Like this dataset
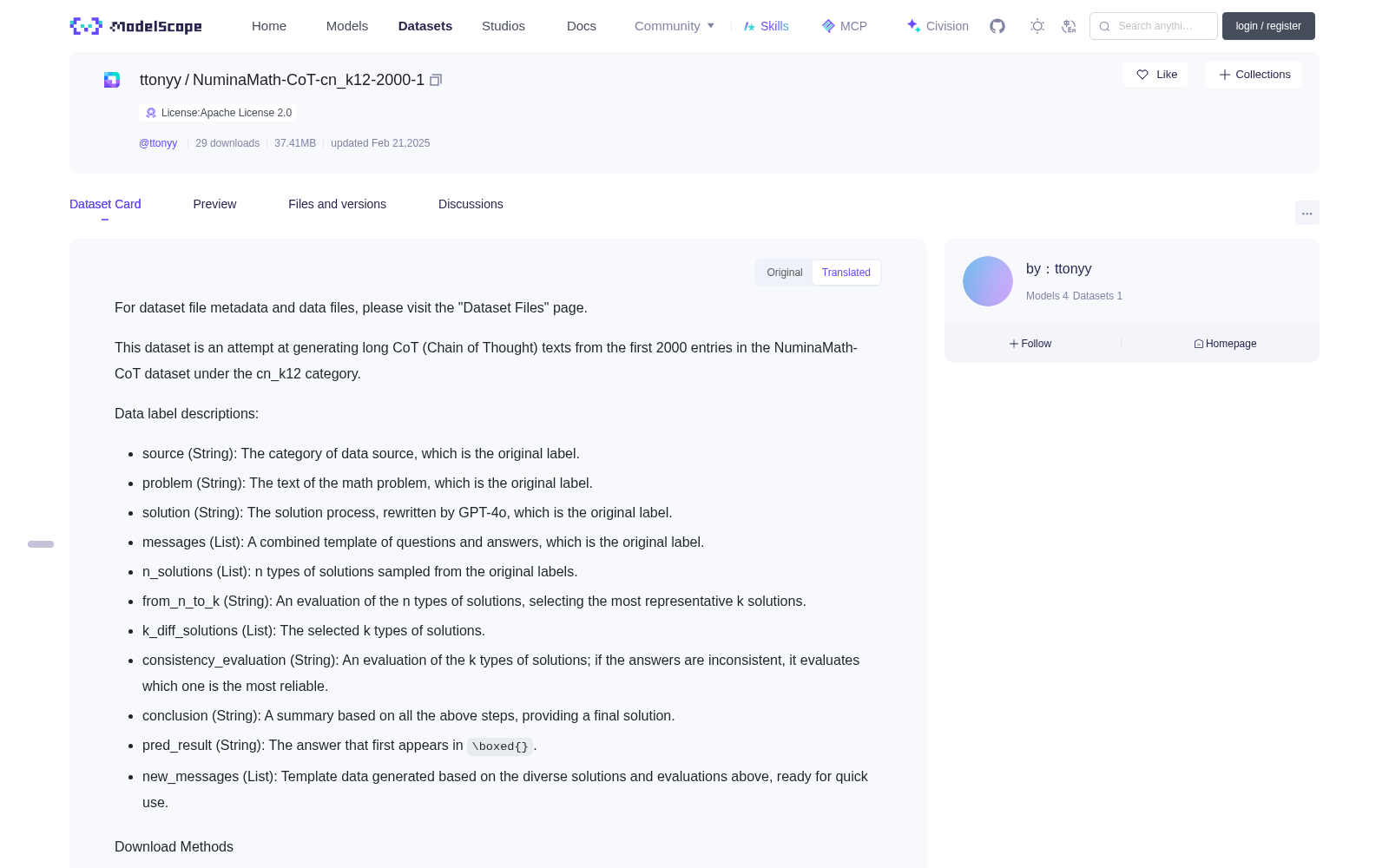Screen dimensions: 1389x868 pyautogui.click(x=1155, y=75)
